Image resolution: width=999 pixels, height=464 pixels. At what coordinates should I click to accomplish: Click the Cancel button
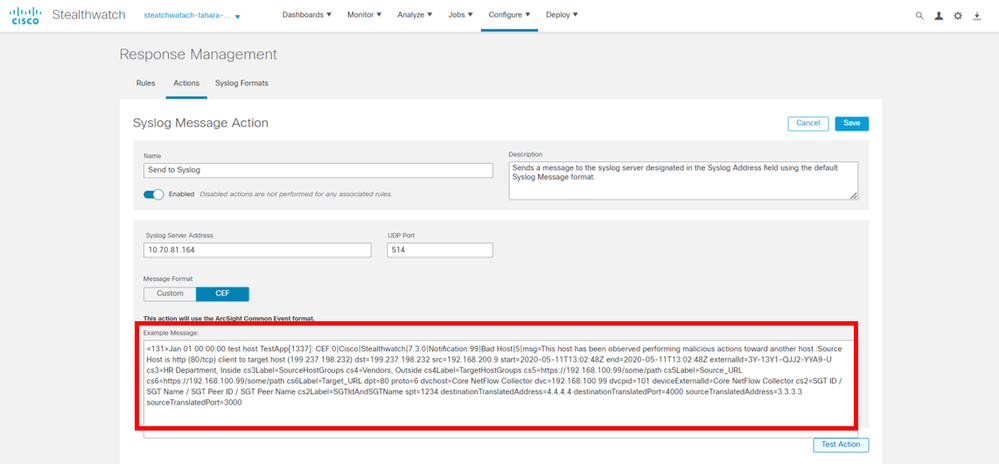(808, 123)
